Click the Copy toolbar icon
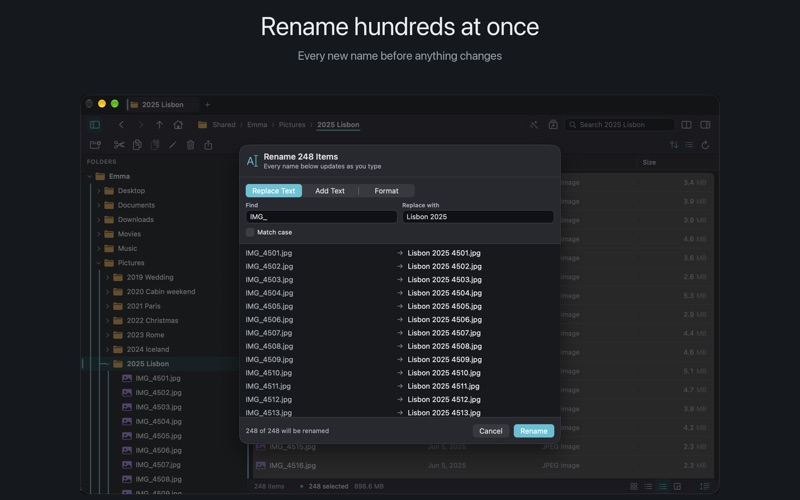Image resolution: width=800 pixels, height=500 pixels. coord(137,145)
